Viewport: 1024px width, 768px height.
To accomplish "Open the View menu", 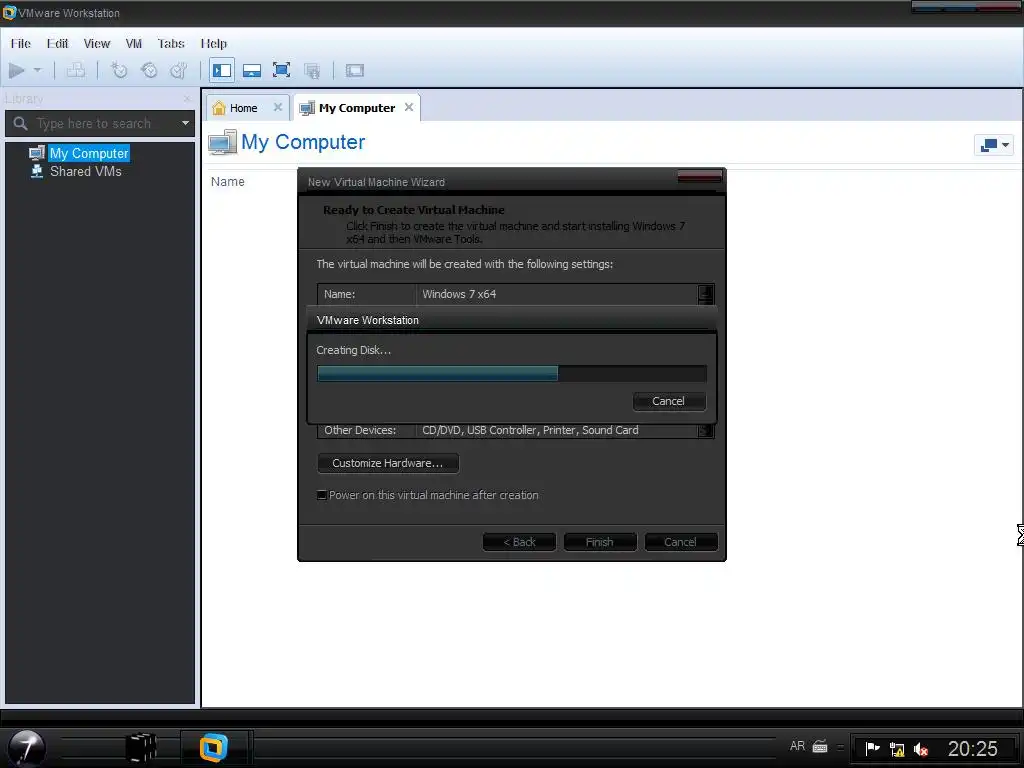I will tap(97, 44).
